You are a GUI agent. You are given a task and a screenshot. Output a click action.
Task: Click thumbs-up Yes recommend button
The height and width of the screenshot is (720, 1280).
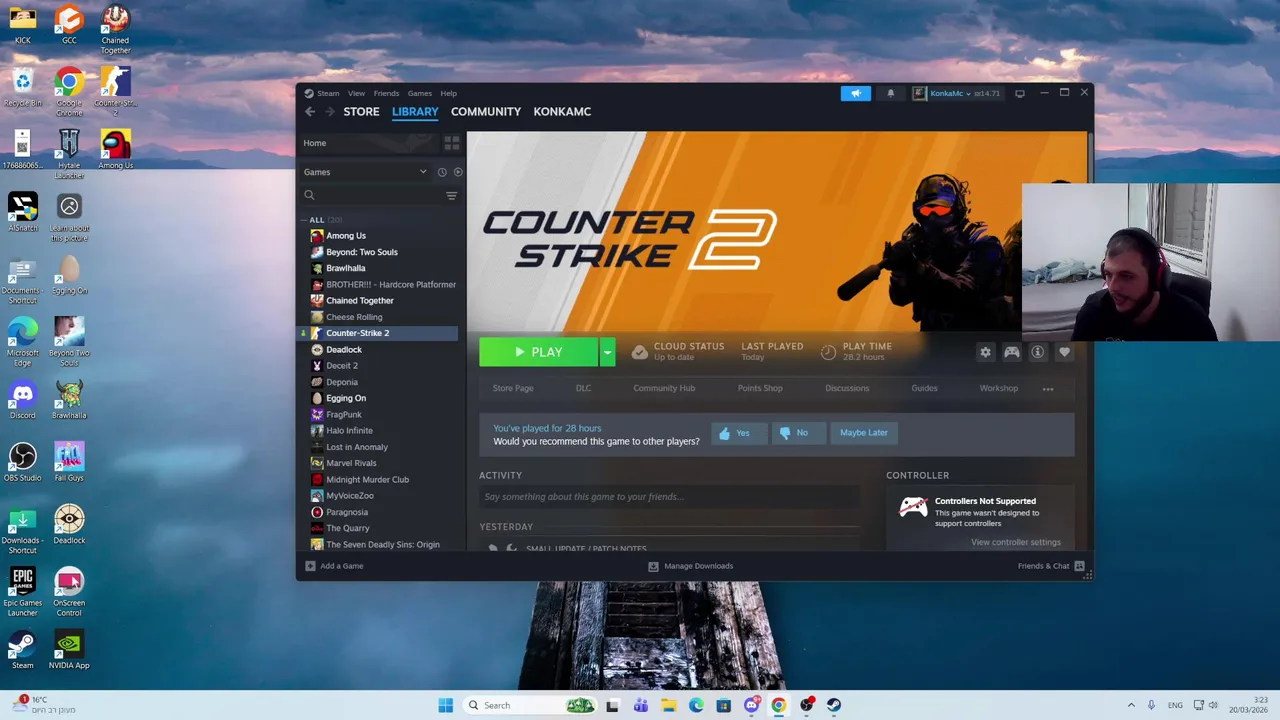[x=739, y=433]
